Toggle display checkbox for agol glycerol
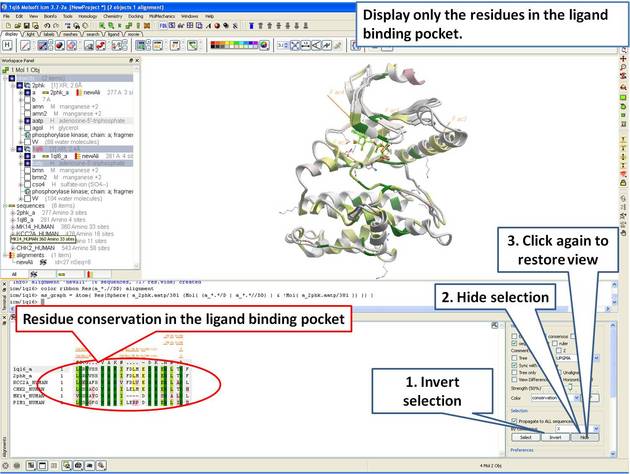This screenshot has height=474, width=630. 27,128
